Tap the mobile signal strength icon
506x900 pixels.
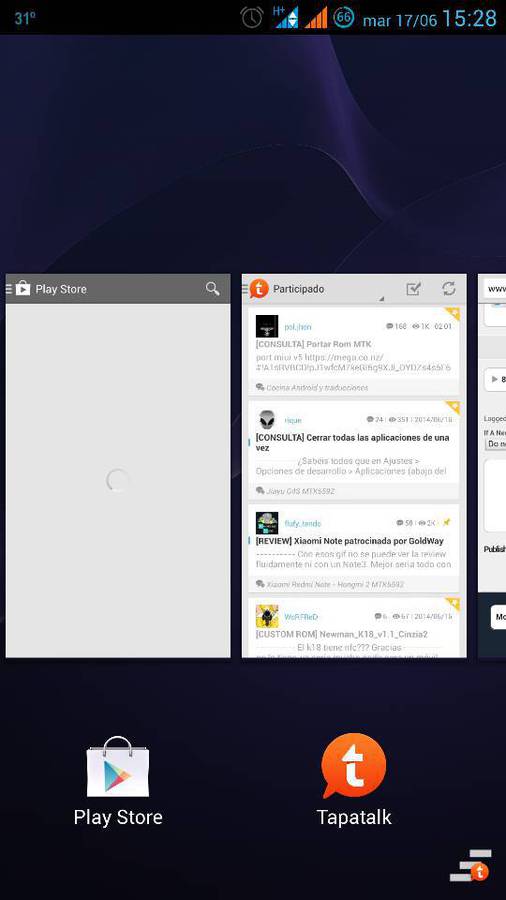tap(316, 18)
